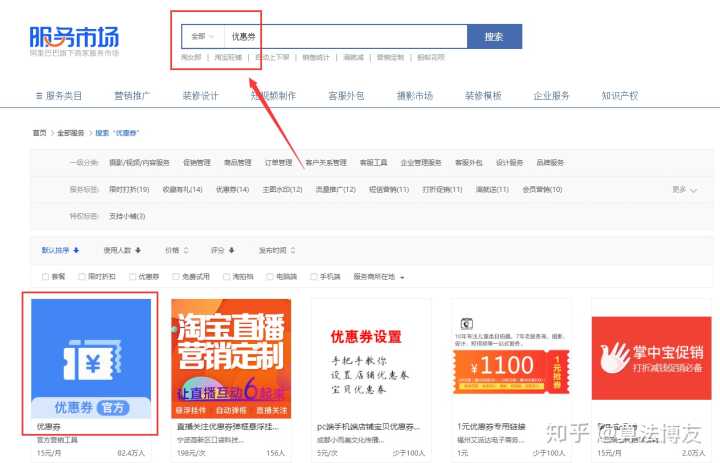Tick the 免费试用 checkbox
The height and width of the screenshot is (463, 720).
[176, 276]
